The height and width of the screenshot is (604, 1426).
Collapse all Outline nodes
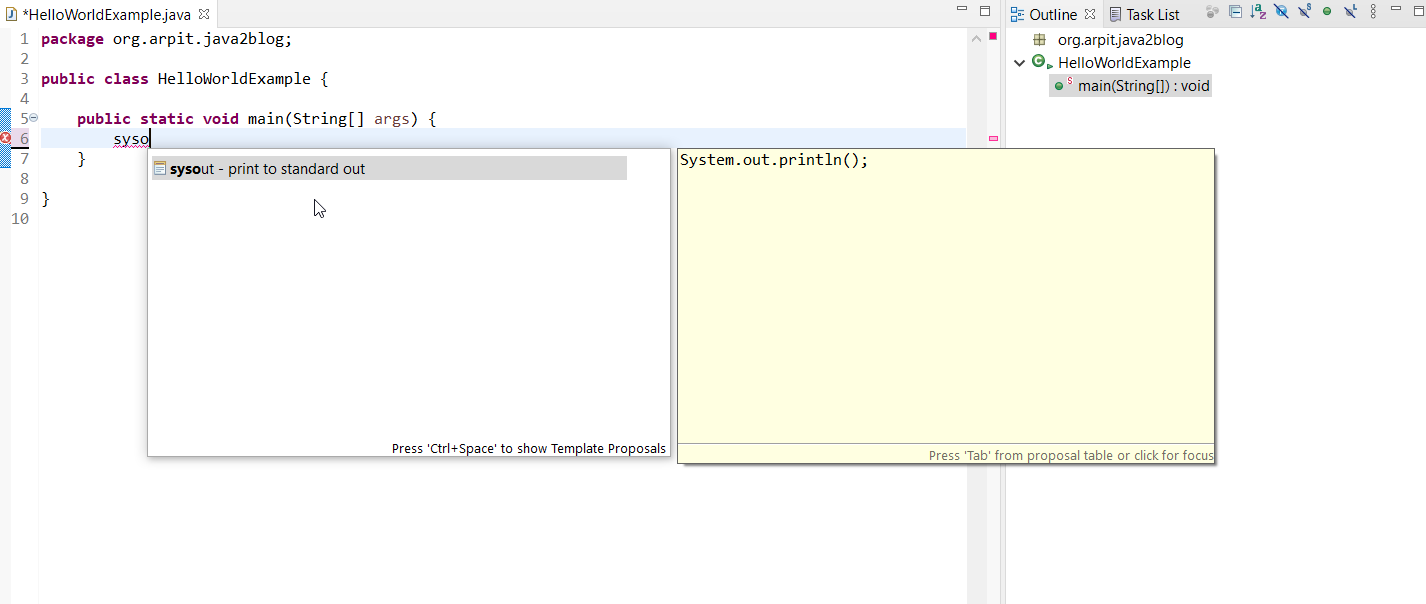coord(1236,12)
